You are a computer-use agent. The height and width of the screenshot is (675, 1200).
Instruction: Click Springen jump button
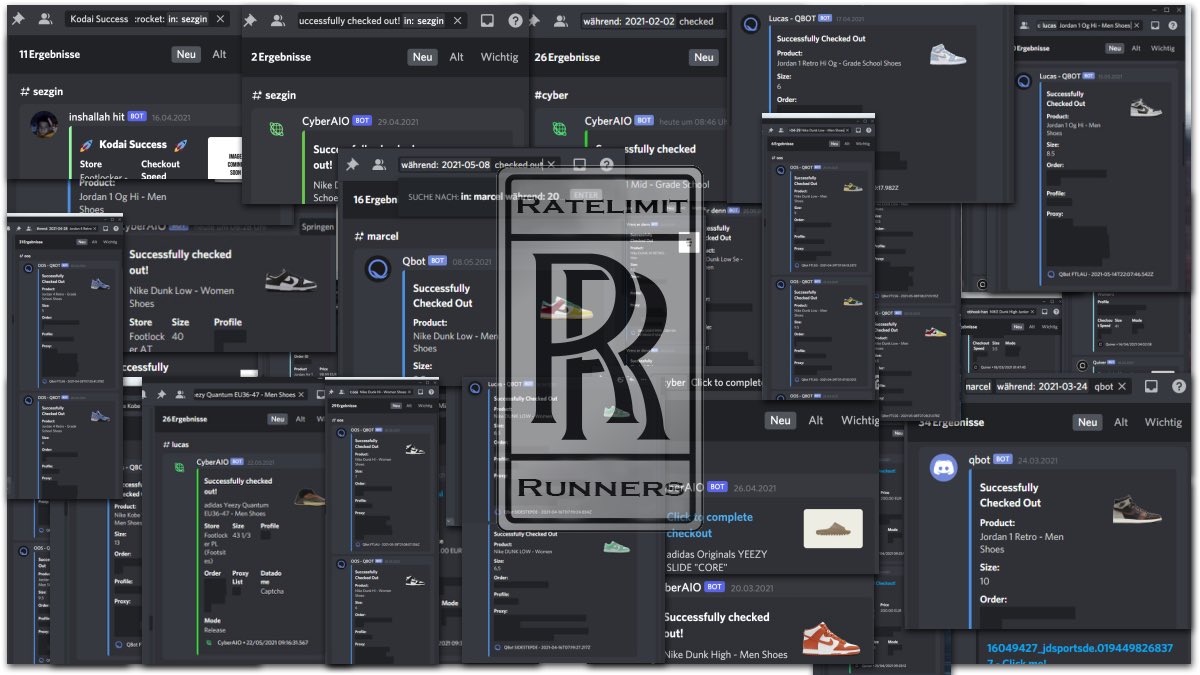(x=318, y=227)
